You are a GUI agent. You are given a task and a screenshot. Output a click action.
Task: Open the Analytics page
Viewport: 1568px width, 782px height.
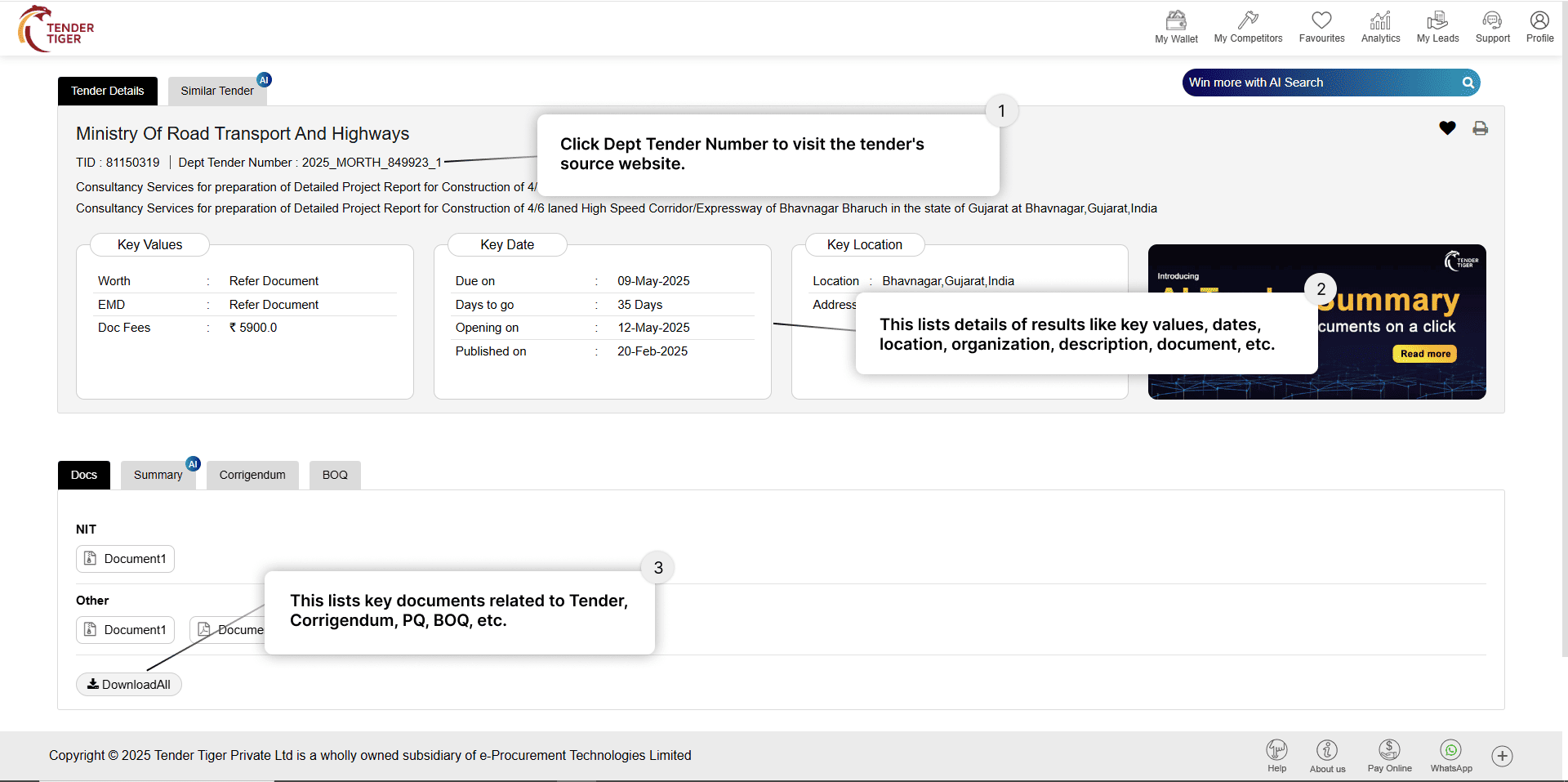point(1380,26)
